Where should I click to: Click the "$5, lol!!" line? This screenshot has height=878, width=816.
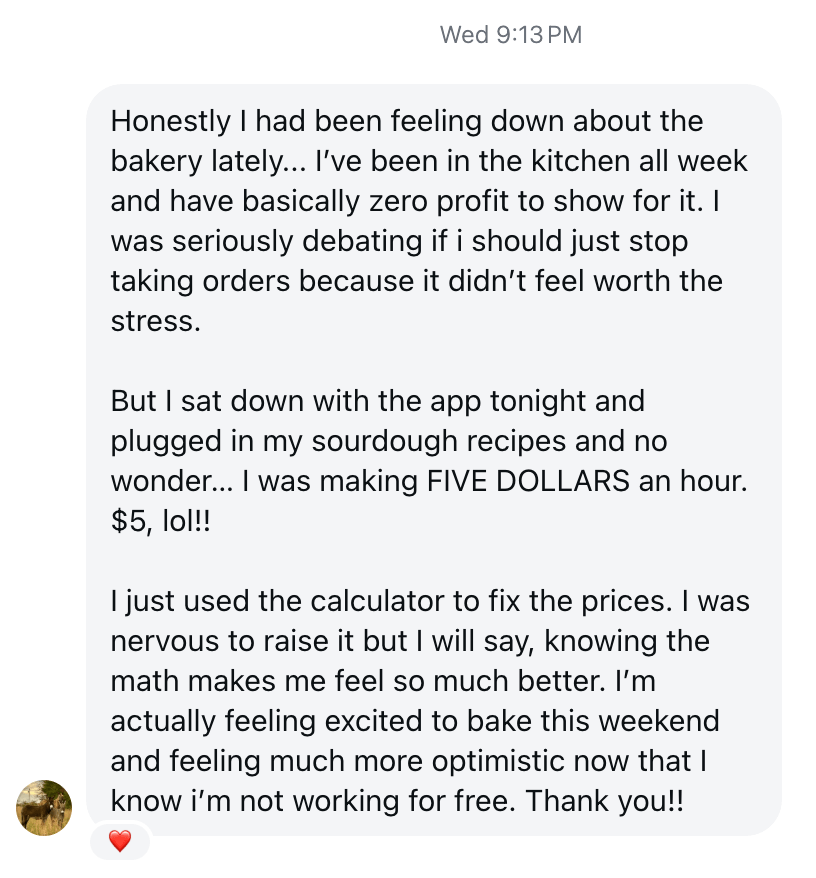[x=161, y=522]
